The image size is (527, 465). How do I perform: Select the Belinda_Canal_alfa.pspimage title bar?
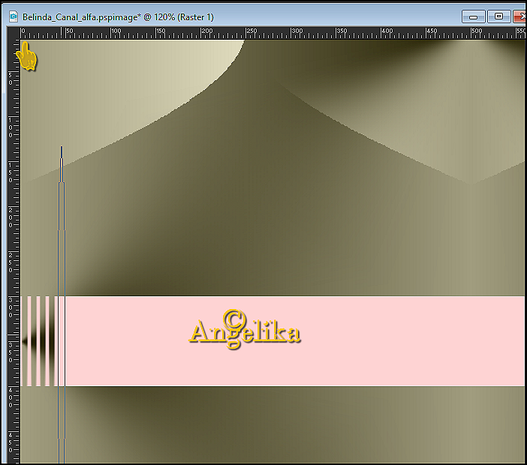pos(235,16)
